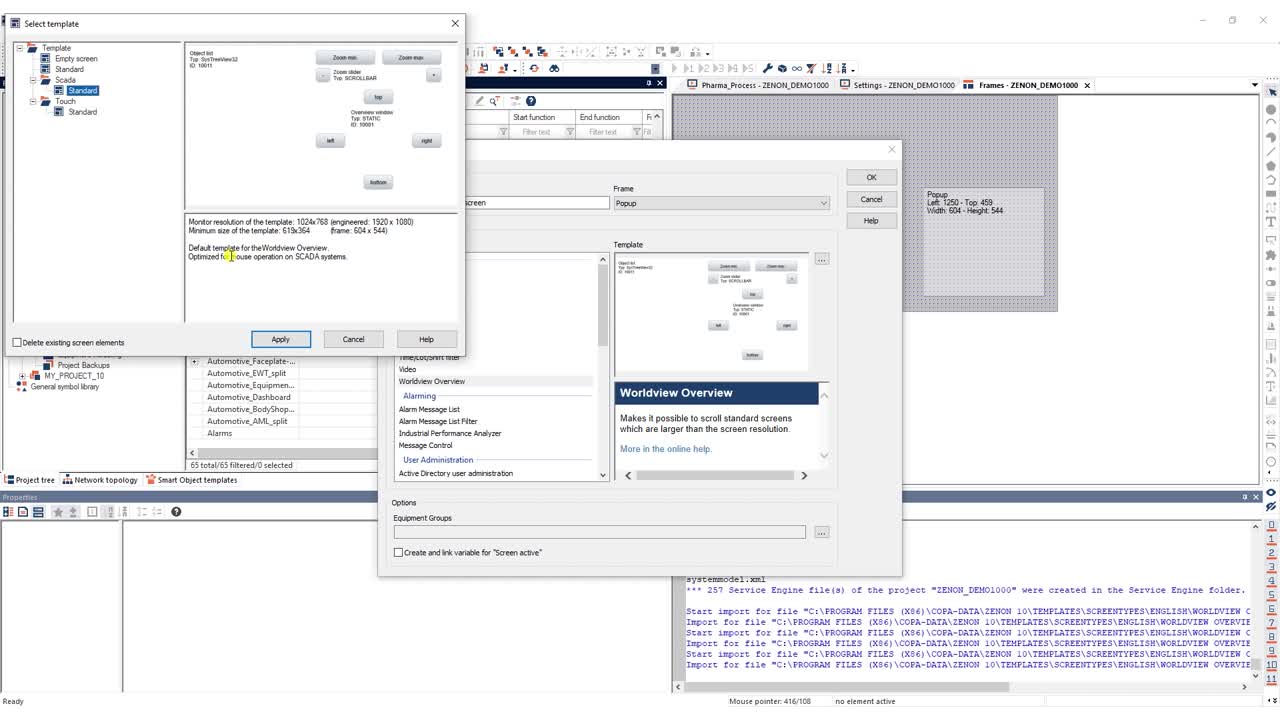Click the ellipsis button next to Template preview
1280x720 pixels.
click(821, 259)
